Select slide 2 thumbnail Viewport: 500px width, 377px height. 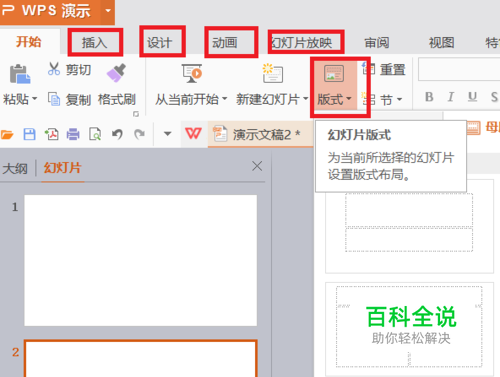pos(140,358)
